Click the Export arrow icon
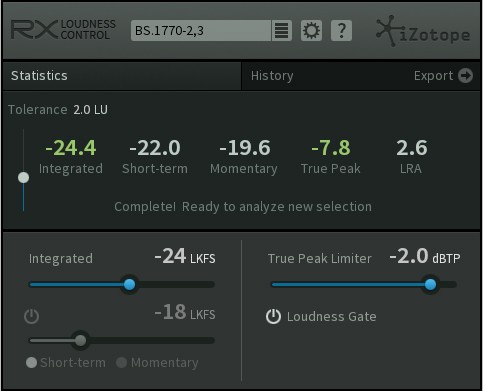The height and width of the screenshot is (391, 483). tap(465, 76)
